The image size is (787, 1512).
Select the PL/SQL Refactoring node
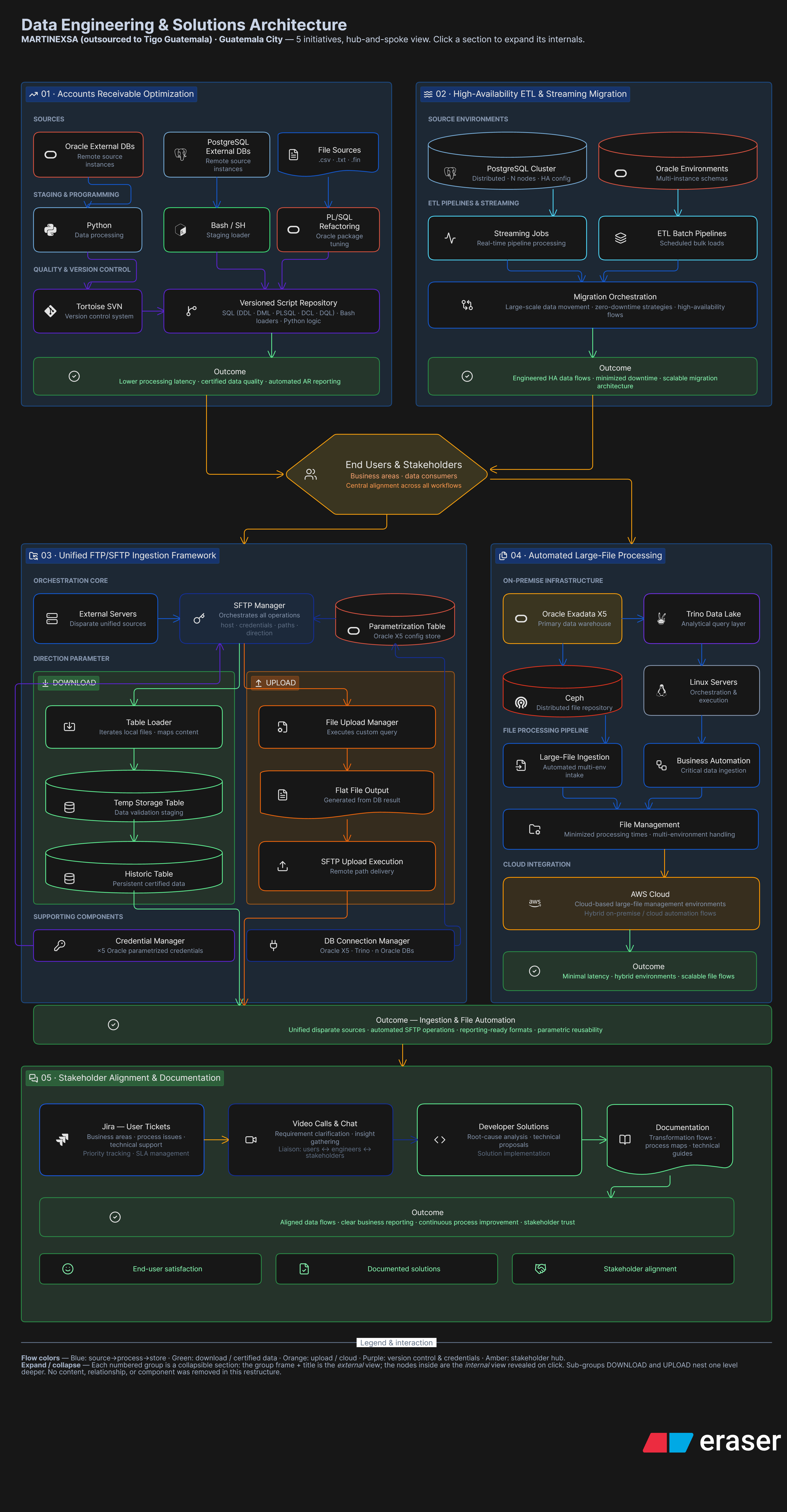point(328,230)
